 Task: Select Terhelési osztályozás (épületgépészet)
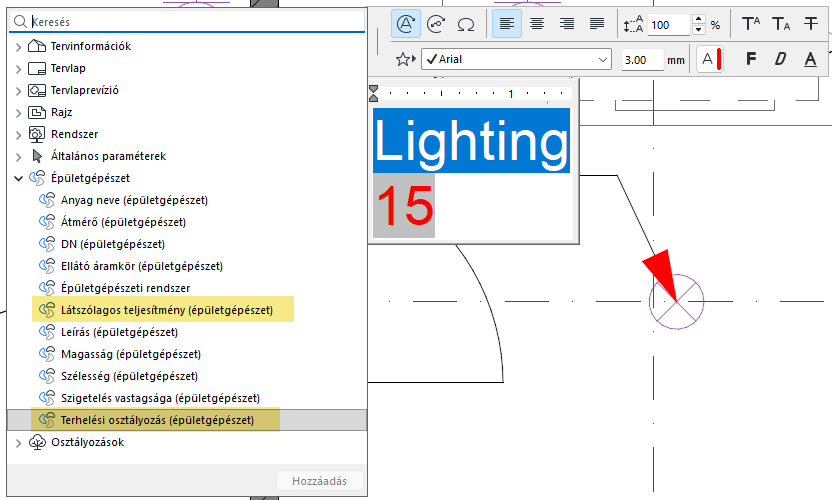coord(157,420)
